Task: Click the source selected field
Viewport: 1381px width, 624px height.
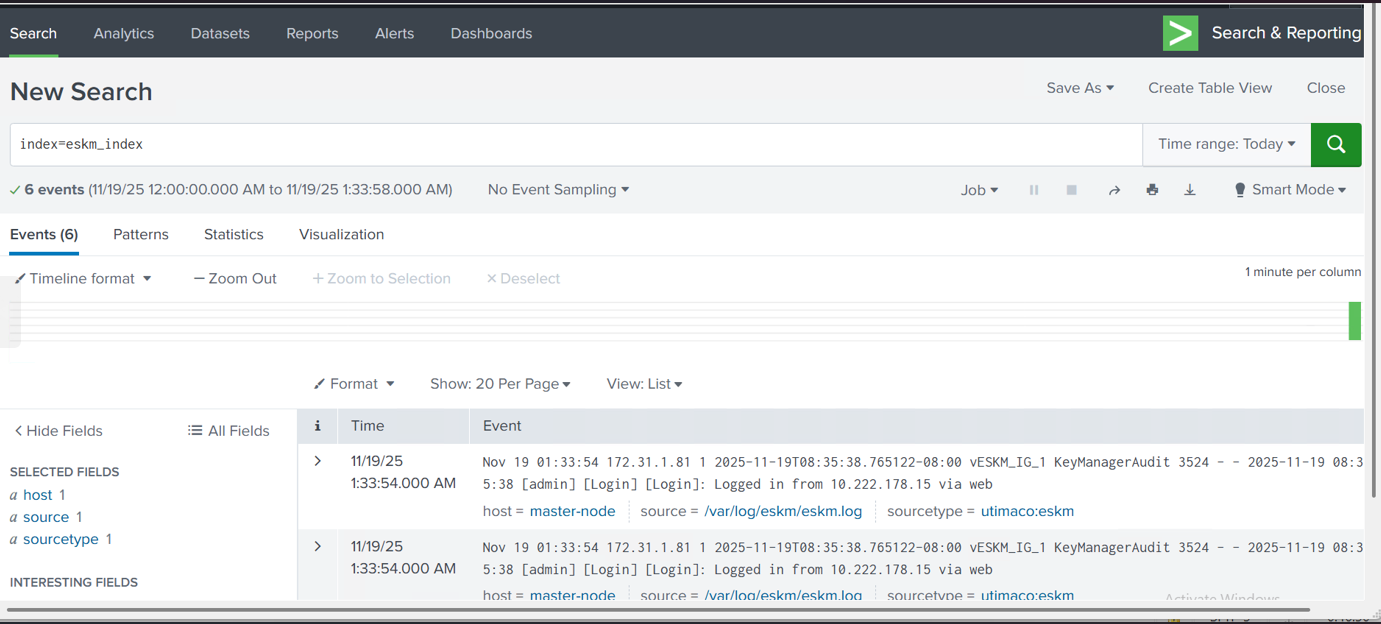Action: coord(46,517)
